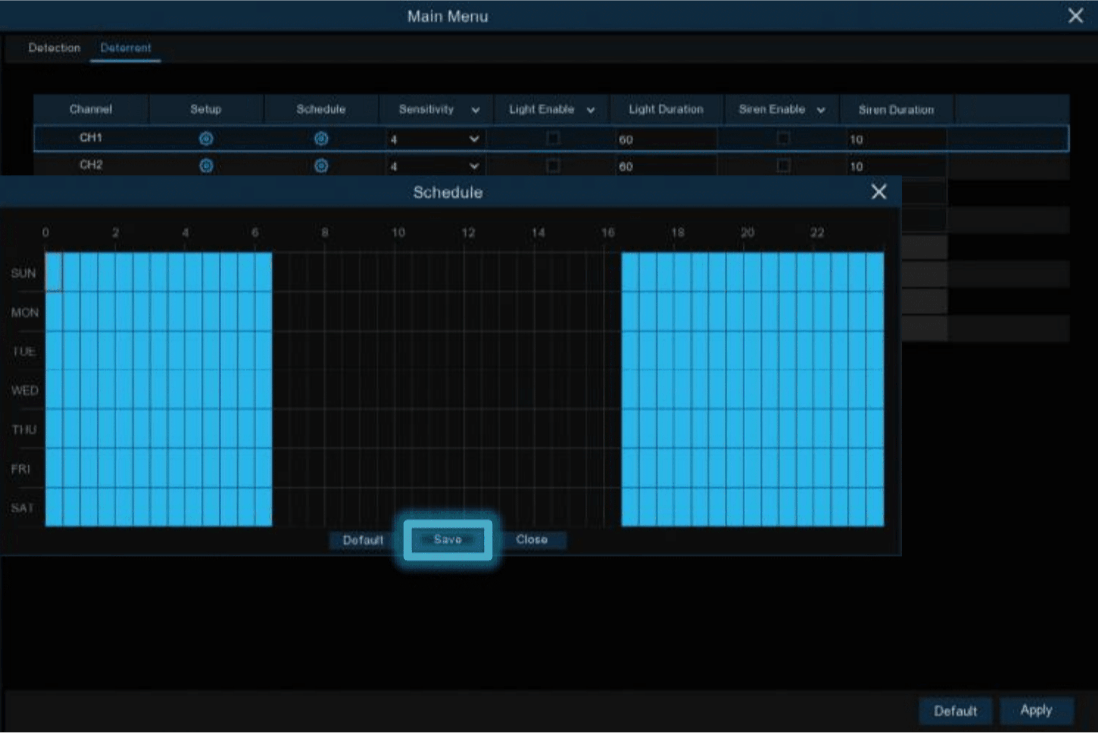Click the Schedule column header

point(321,109)
